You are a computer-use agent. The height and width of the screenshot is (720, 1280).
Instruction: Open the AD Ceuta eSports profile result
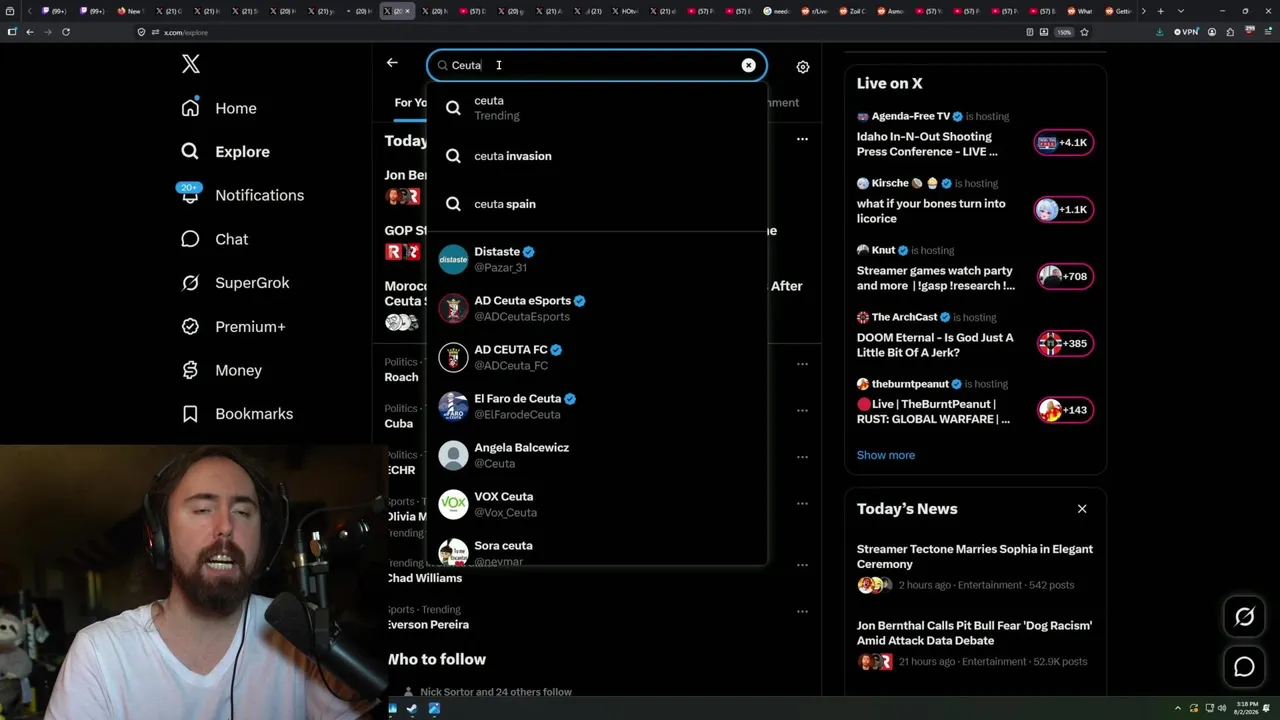point(597,308)
